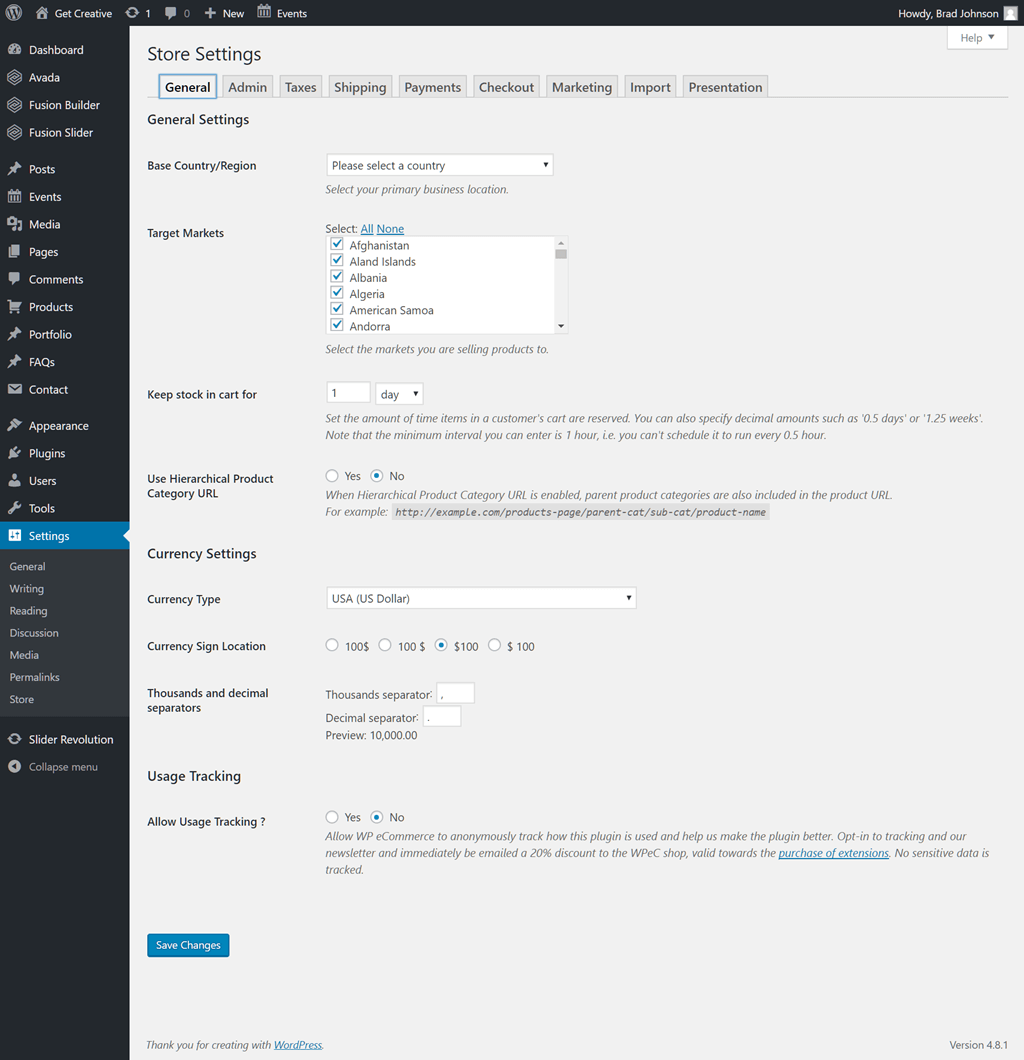1024x1060 pixels.
Task: Switch to the Payments tab
Action: coord(433,87)
